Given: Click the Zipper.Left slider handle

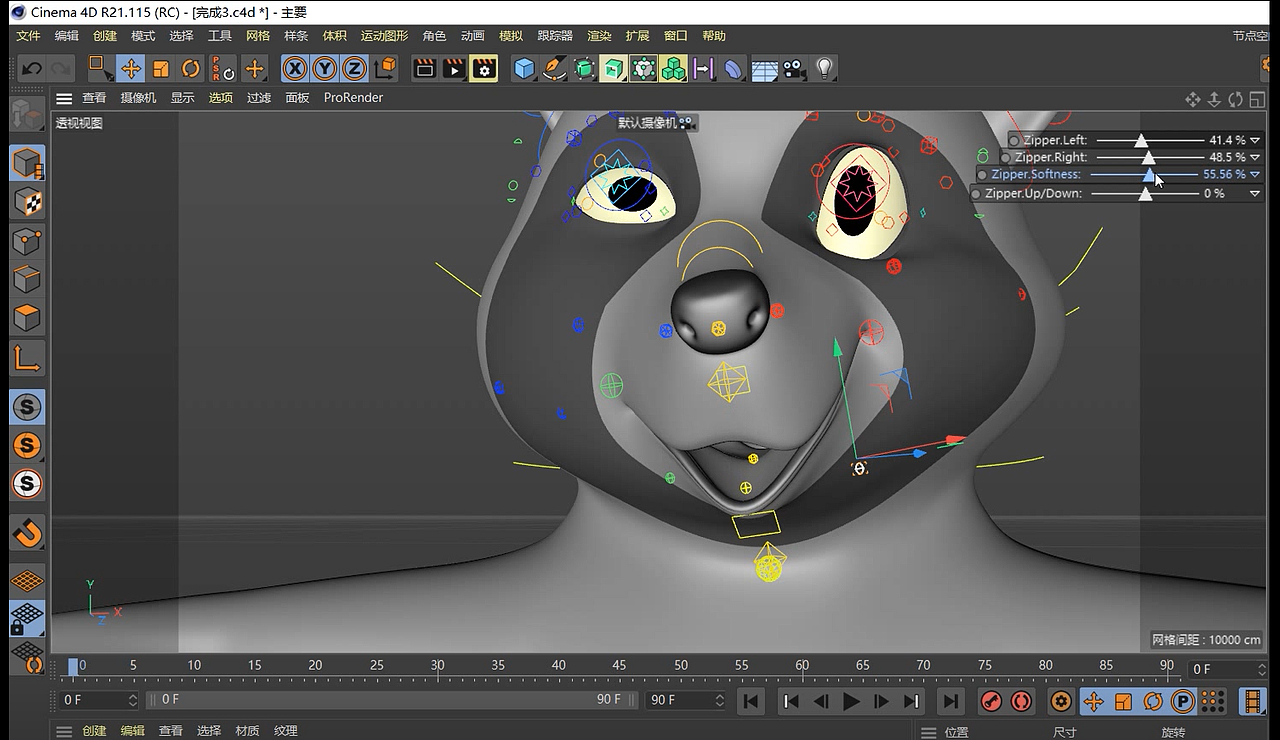Looking at the screenshot, I should point(1140,141).
